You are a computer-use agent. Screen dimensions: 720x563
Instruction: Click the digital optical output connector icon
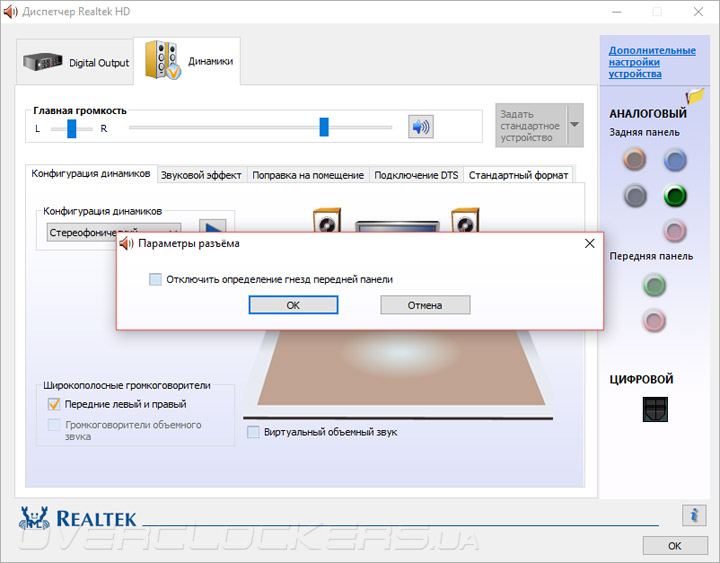click(655, 409)
